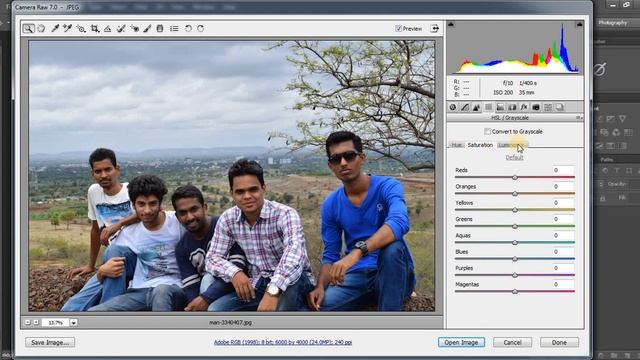Adjust the Reds saturation slider
Viewport: 640px width, 360px height.
(515, 177)
